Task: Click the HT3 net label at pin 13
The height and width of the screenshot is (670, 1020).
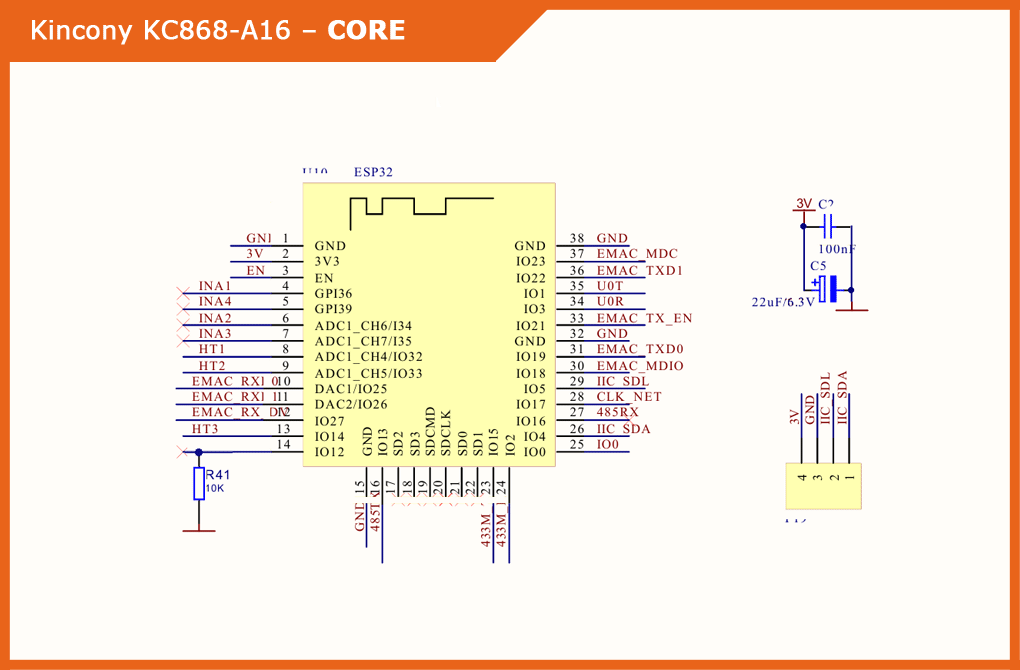Action: tap(205, 428)
